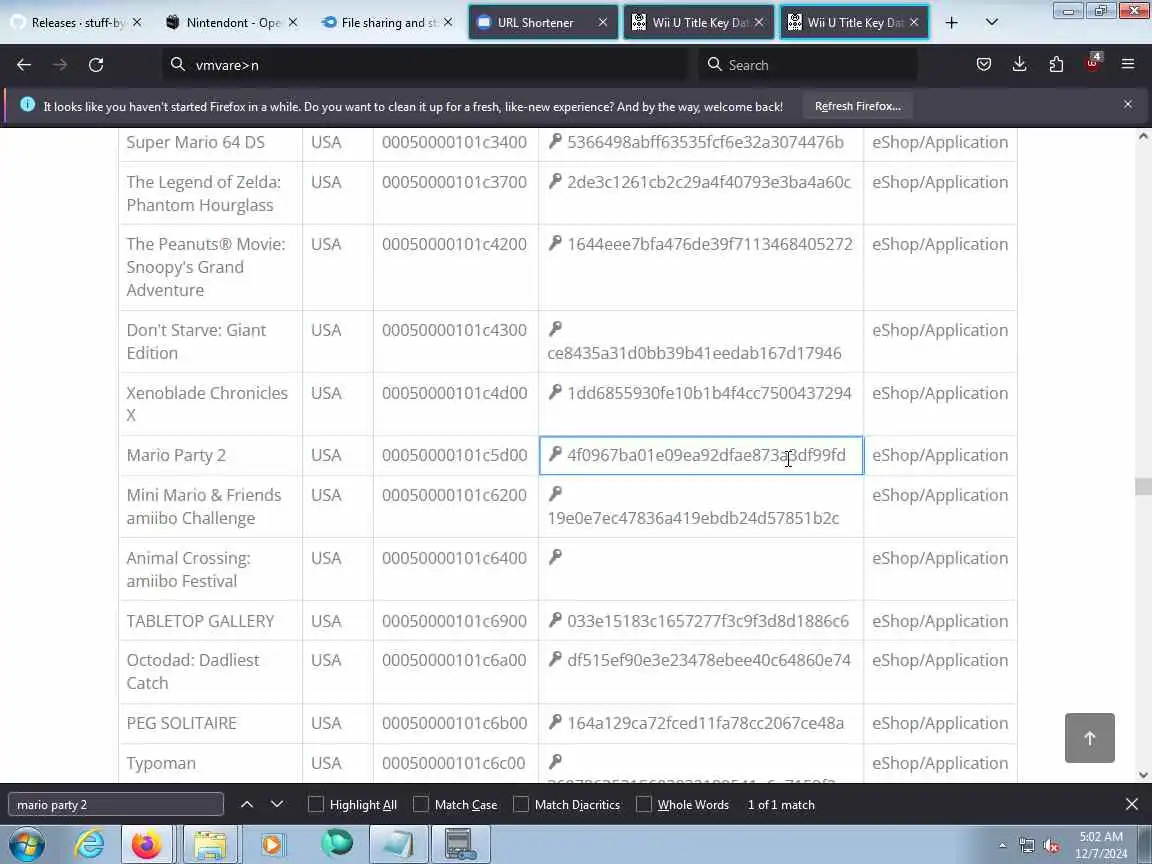Click key icon for Phantom Hourglass row

coord(555,180)
